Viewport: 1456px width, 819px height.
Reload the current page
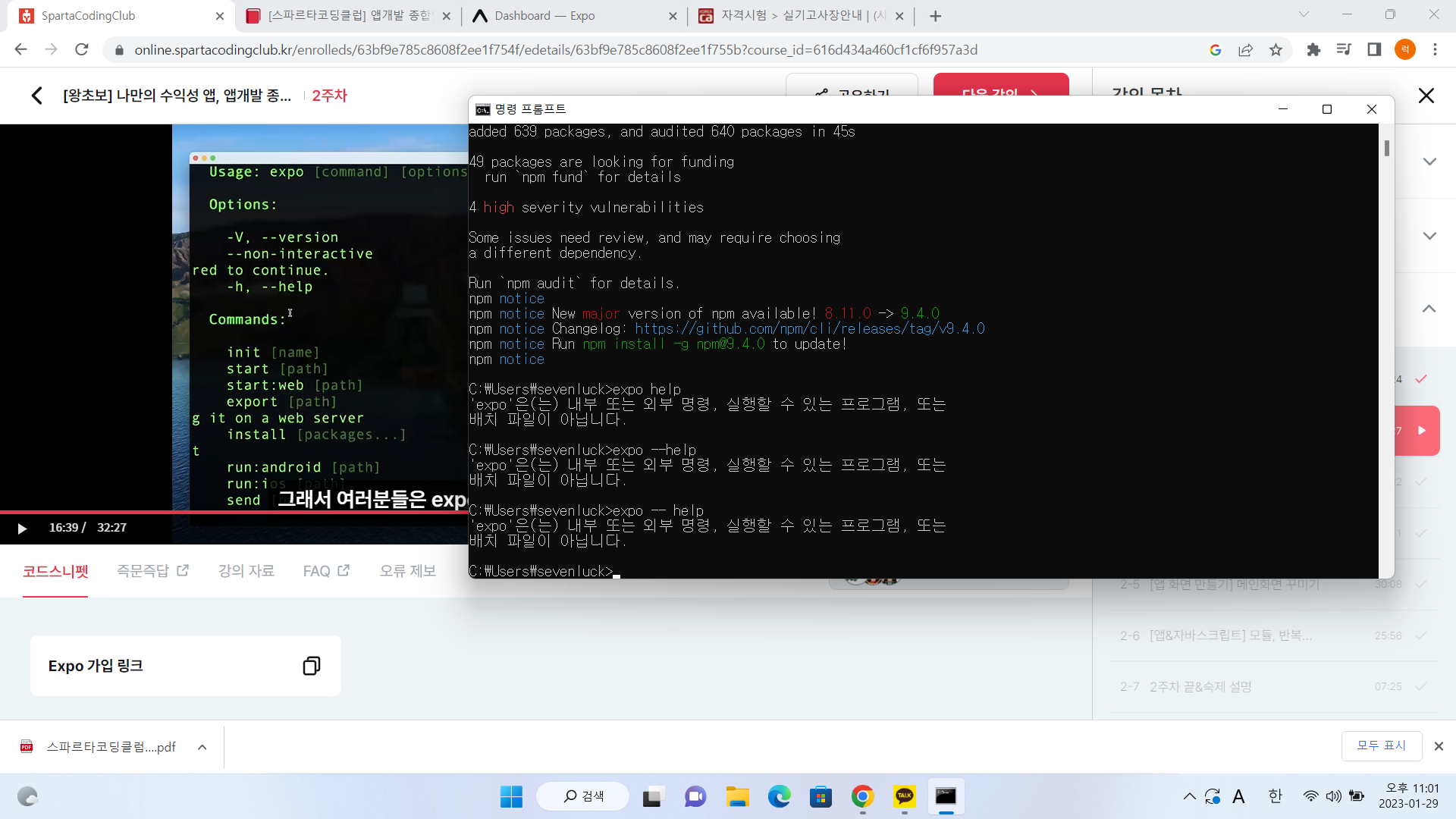pos(82,50)
